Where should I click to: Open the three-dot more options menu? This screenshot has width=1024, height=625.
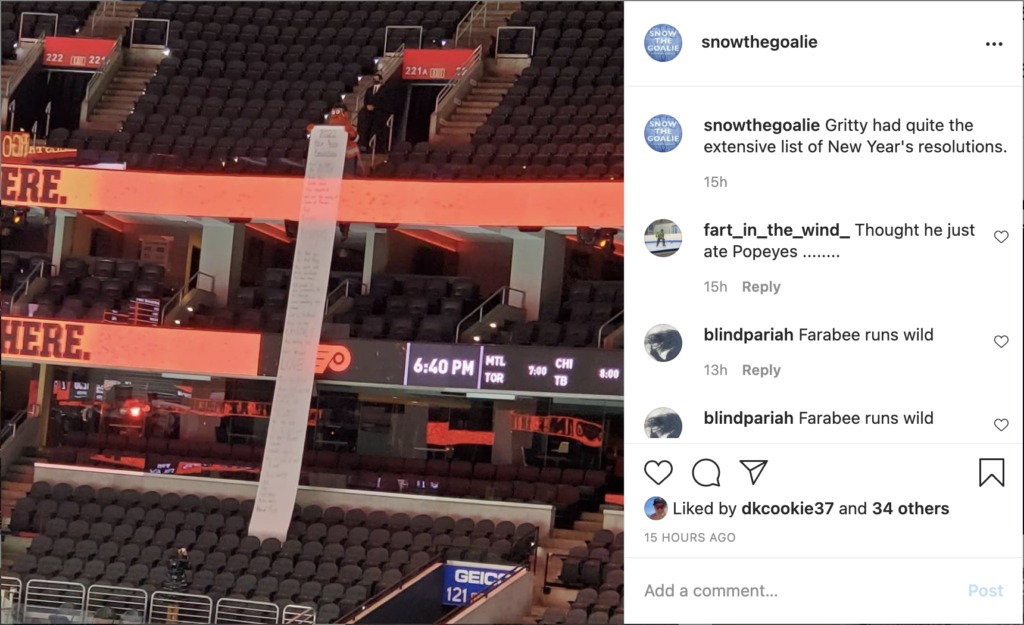[x=994, y=44]
